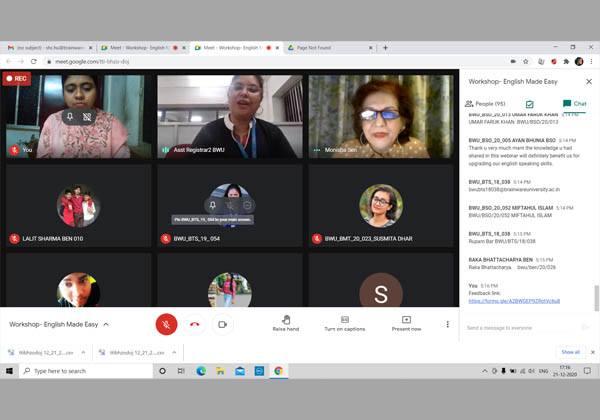
Task: Open first download item options chevron
Action: [82, 352]
